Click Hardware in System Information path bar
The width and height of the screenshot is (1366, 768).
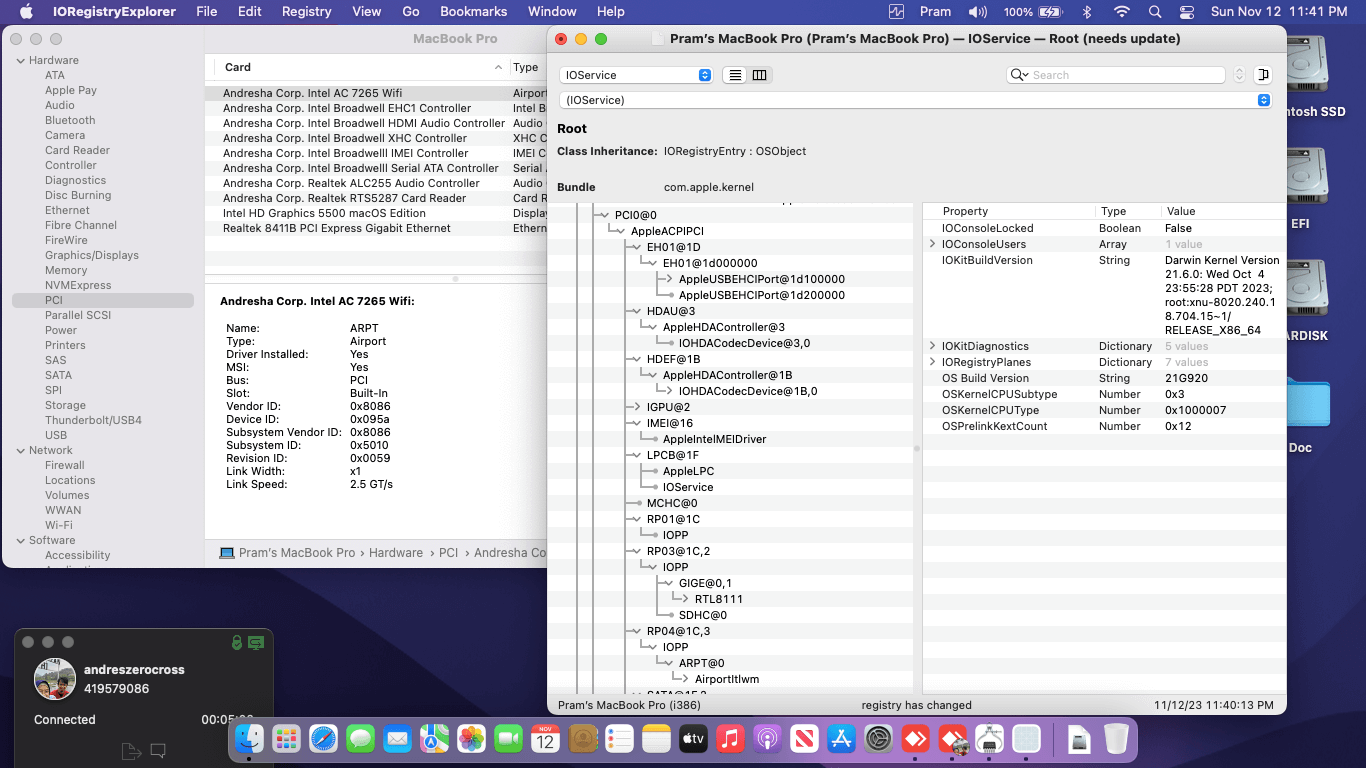click(x=396, y=553)
